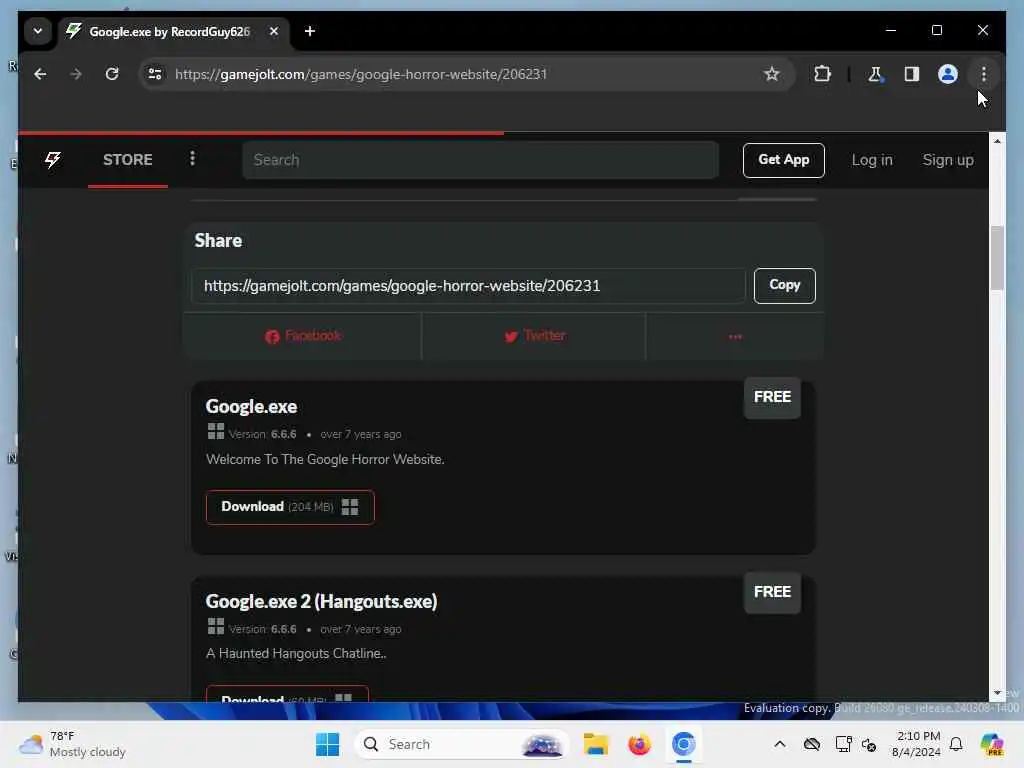The image size is (1024, 768).
Task: Open the Windows Start menu
Action: 327,744
